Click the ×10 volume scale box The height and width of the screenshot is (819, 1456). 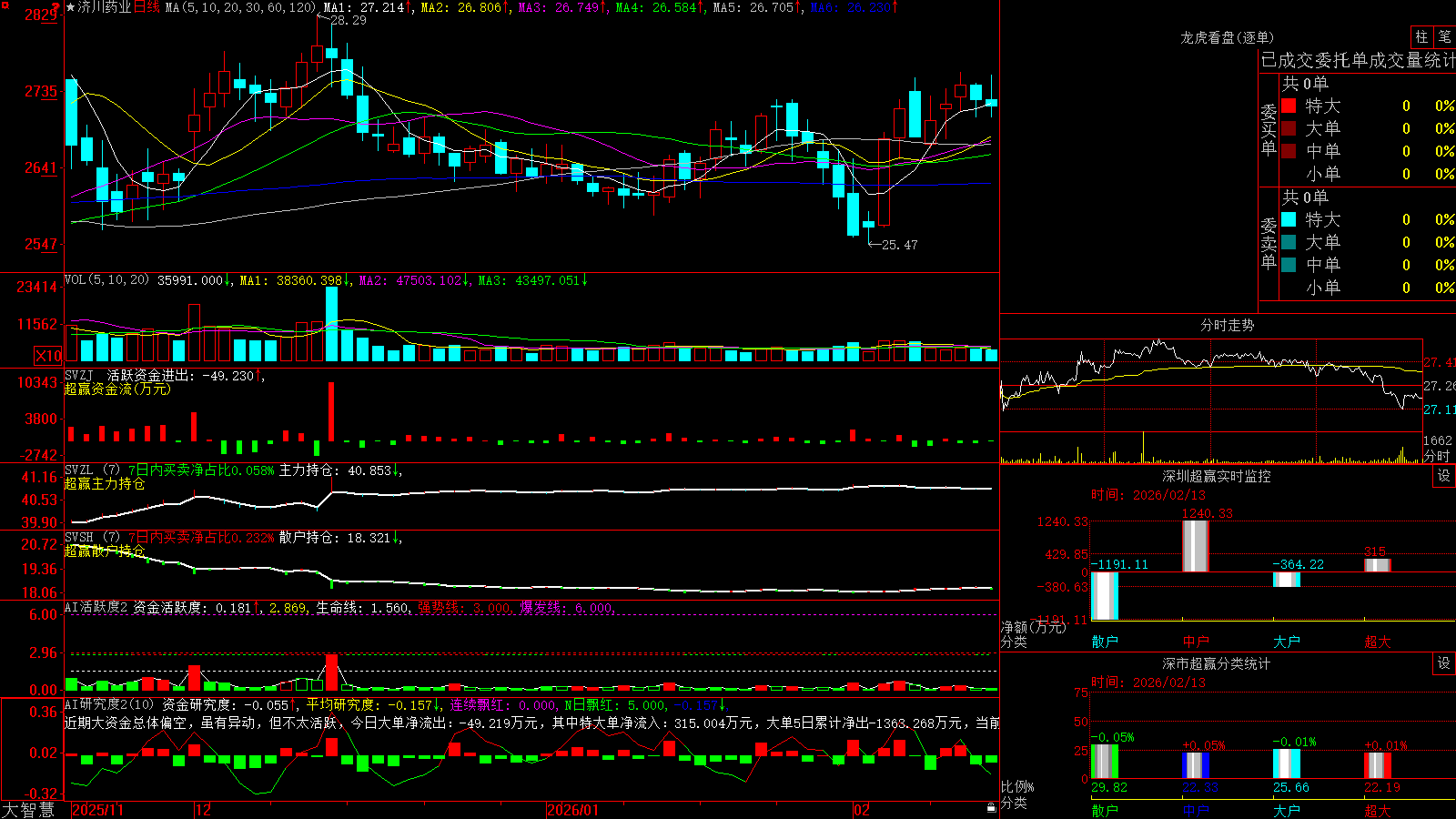48,356
